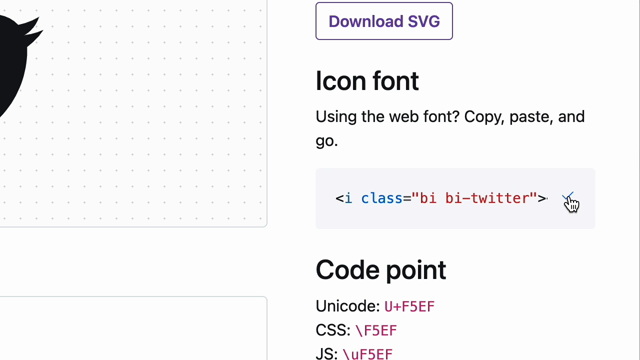Click the Icon font heading
Viewport: 640px width, 360px height.
(x=367, y=80)
